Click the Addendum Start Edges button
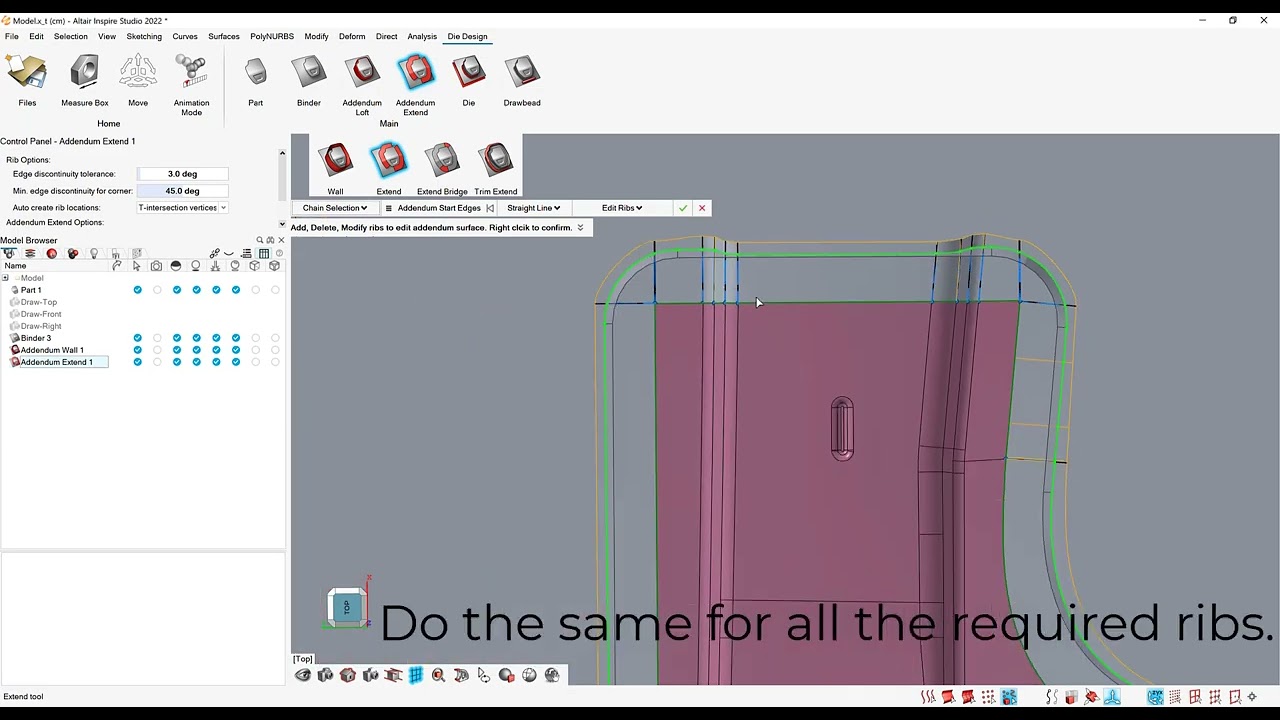Screen dimensions: 1280x720 [439, 208]
